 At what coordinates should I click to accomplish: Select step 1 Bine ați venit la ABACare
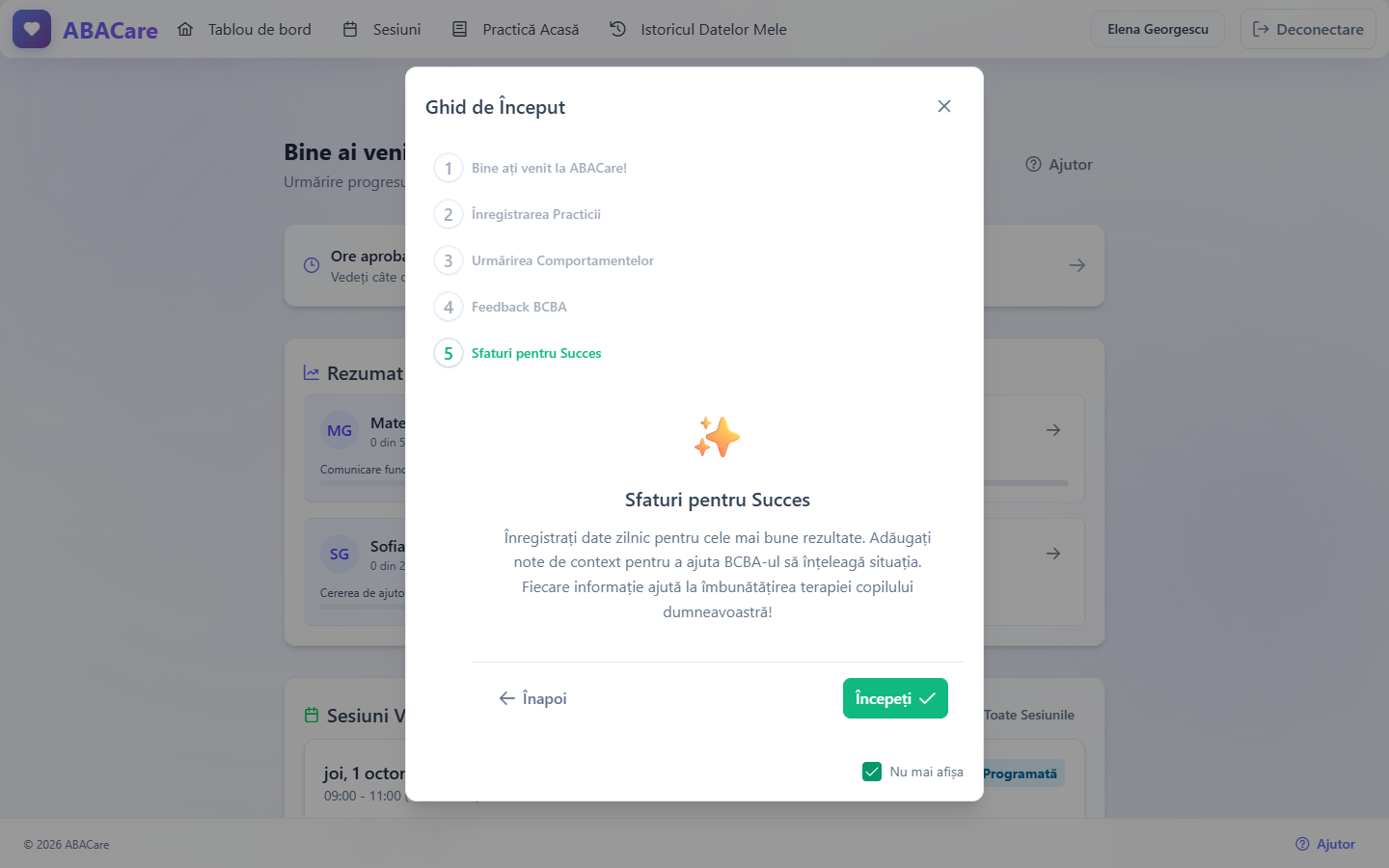[531, 168]
